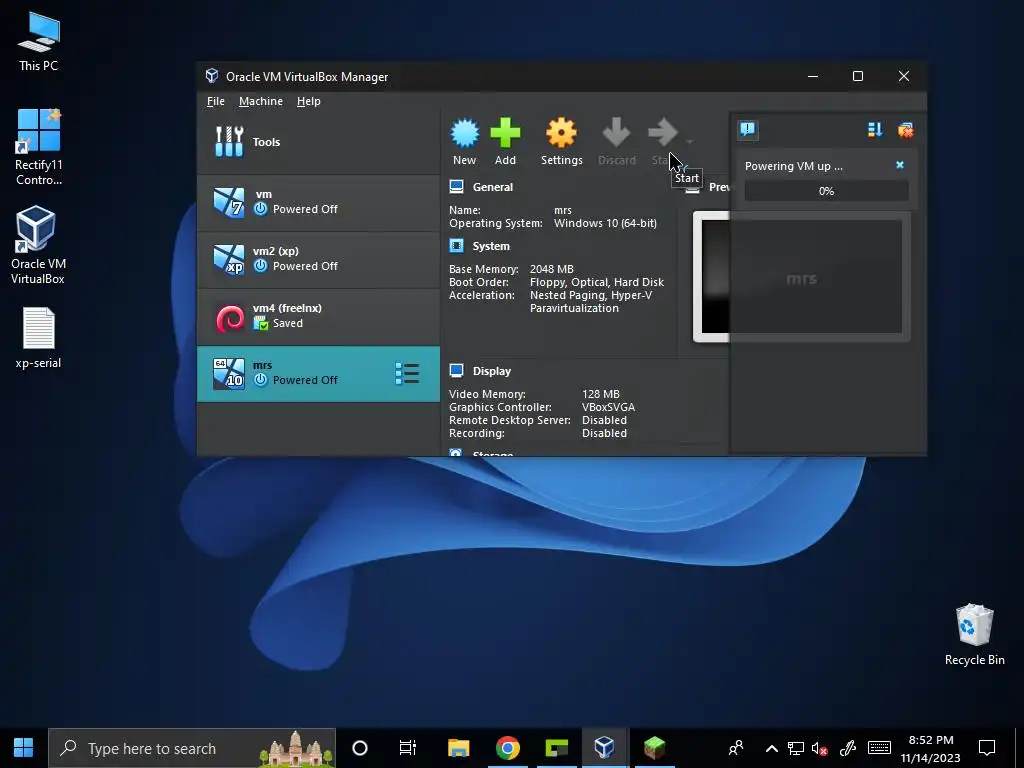
Task: Open Cortana circle on taskbar
Action: [360, 748]
